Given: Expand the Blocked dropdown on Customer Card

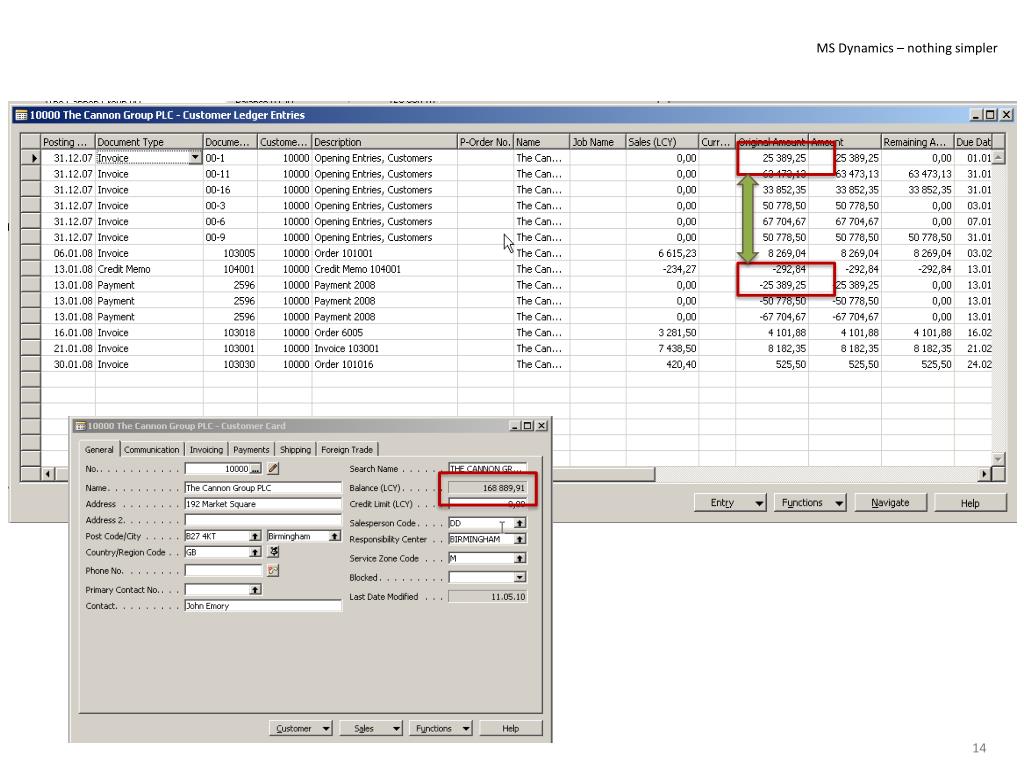Looking at the screenshot, I should click(520, 577).
